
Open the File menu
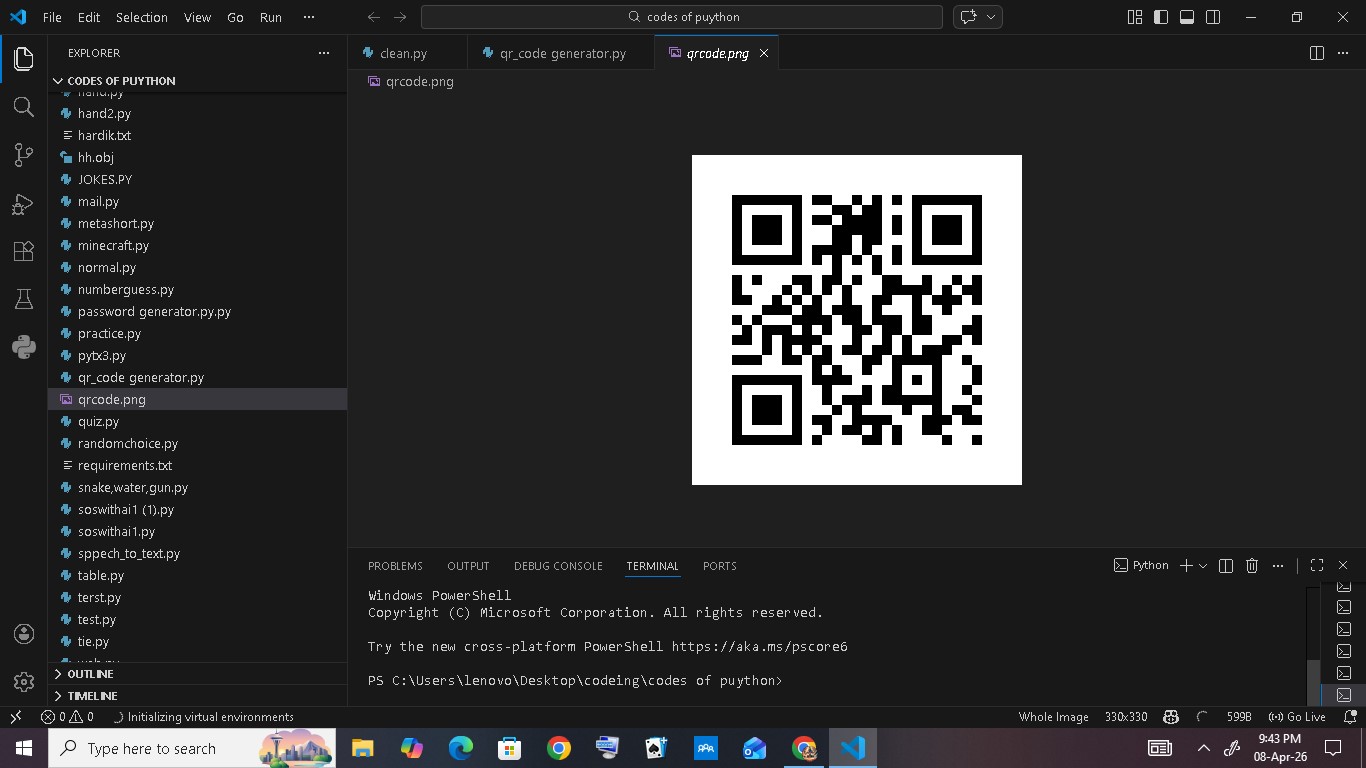point(52,17)
